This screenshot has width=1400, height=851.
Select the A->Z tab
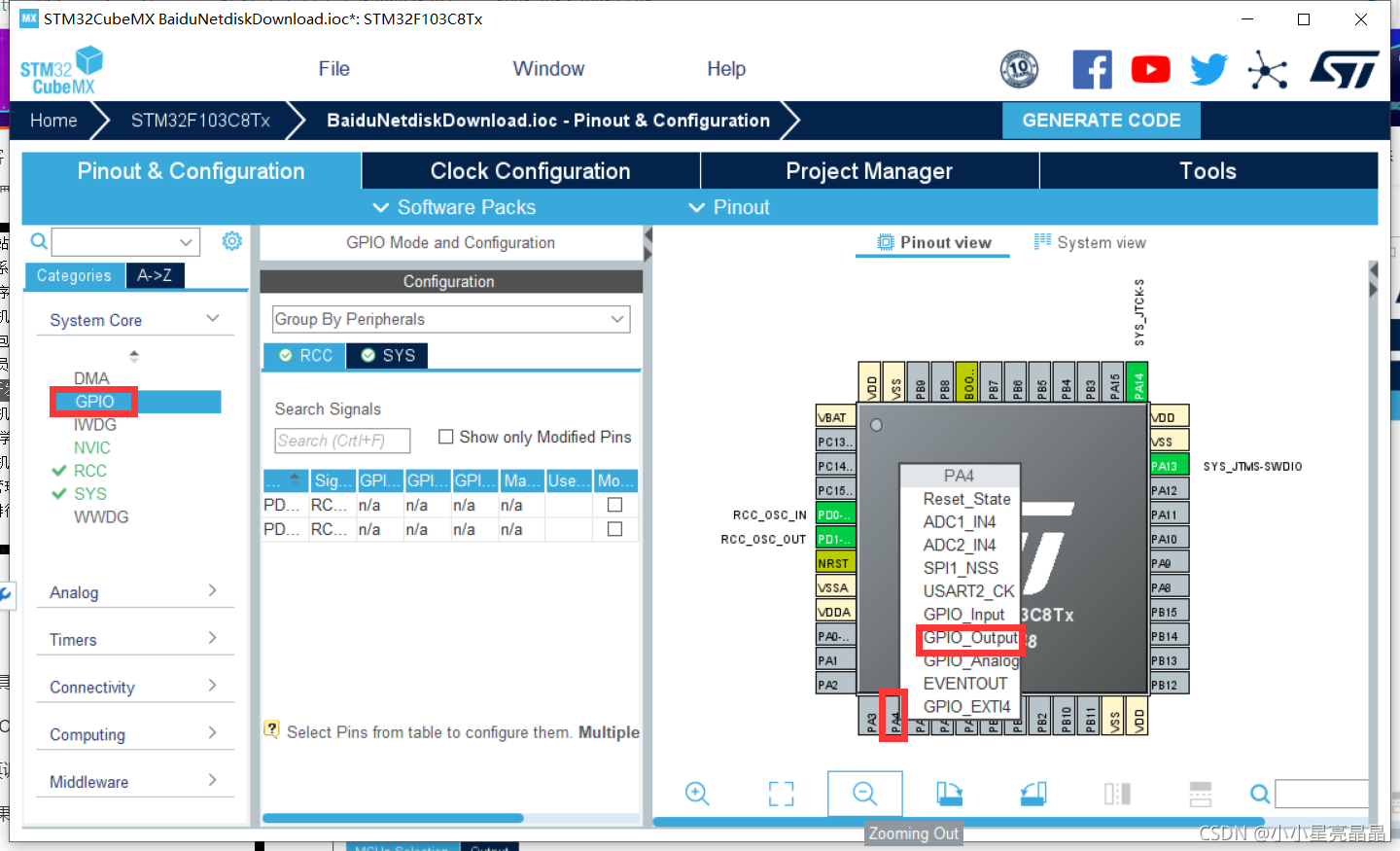pos(155,275)
